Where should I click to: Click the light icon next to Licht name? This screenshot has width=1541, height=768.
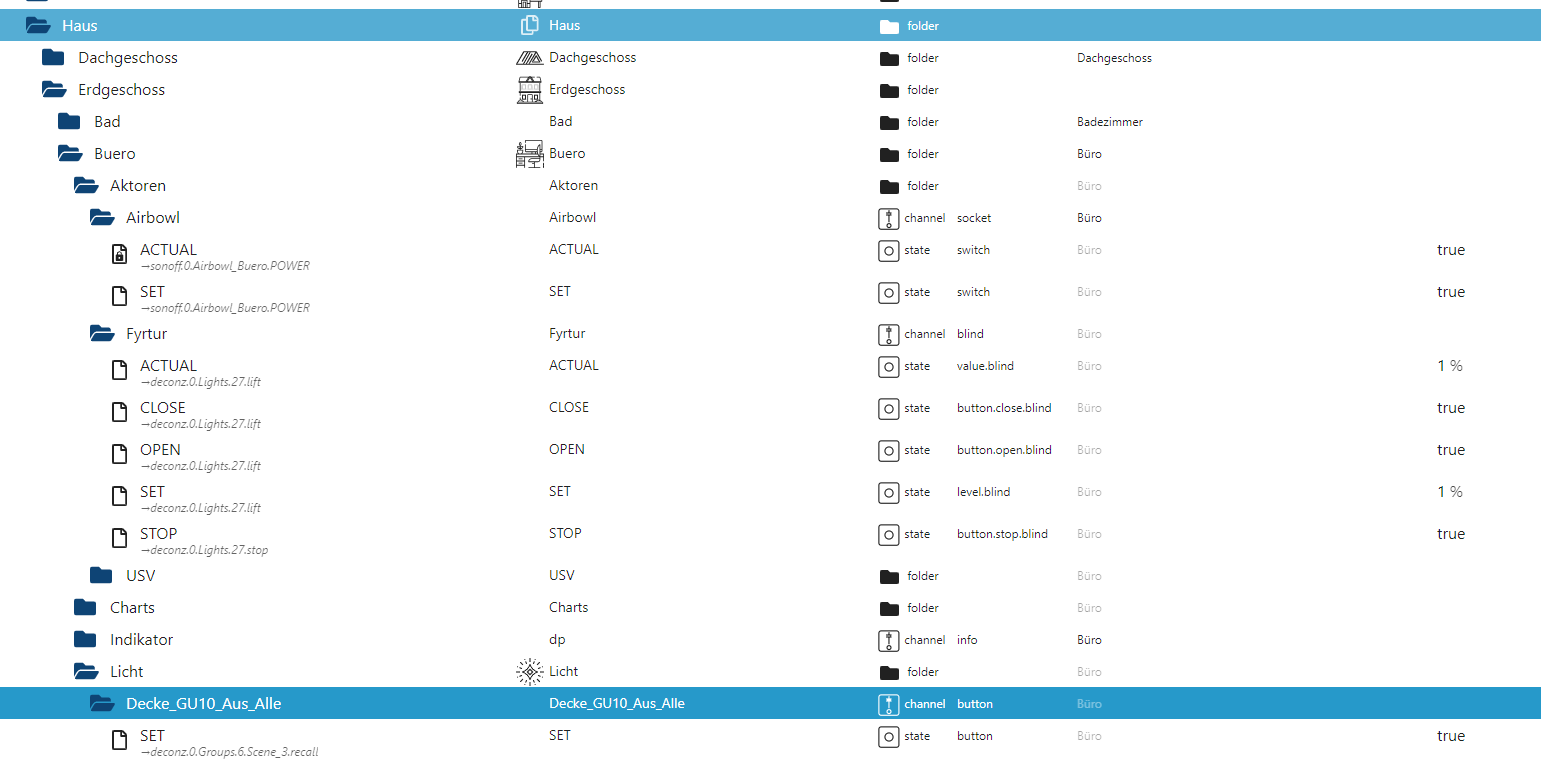pos(530,671)
